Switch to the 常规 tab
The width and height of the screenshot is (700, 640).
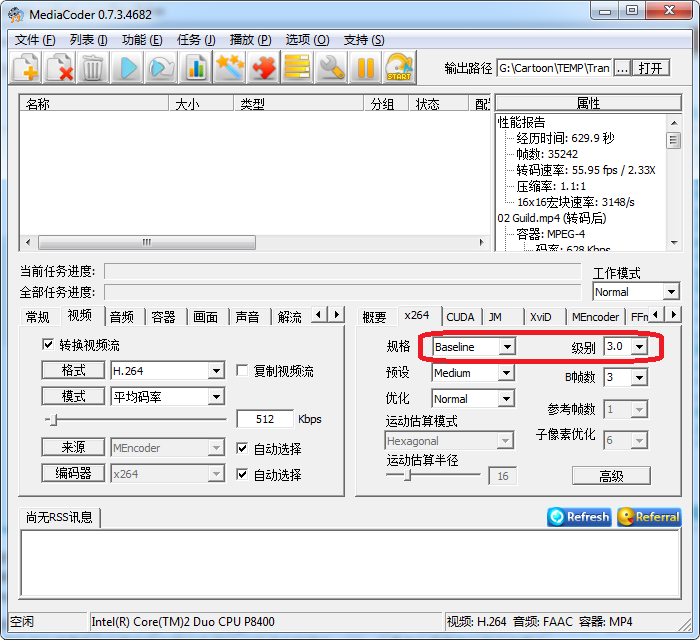click(x=38, y=317)
